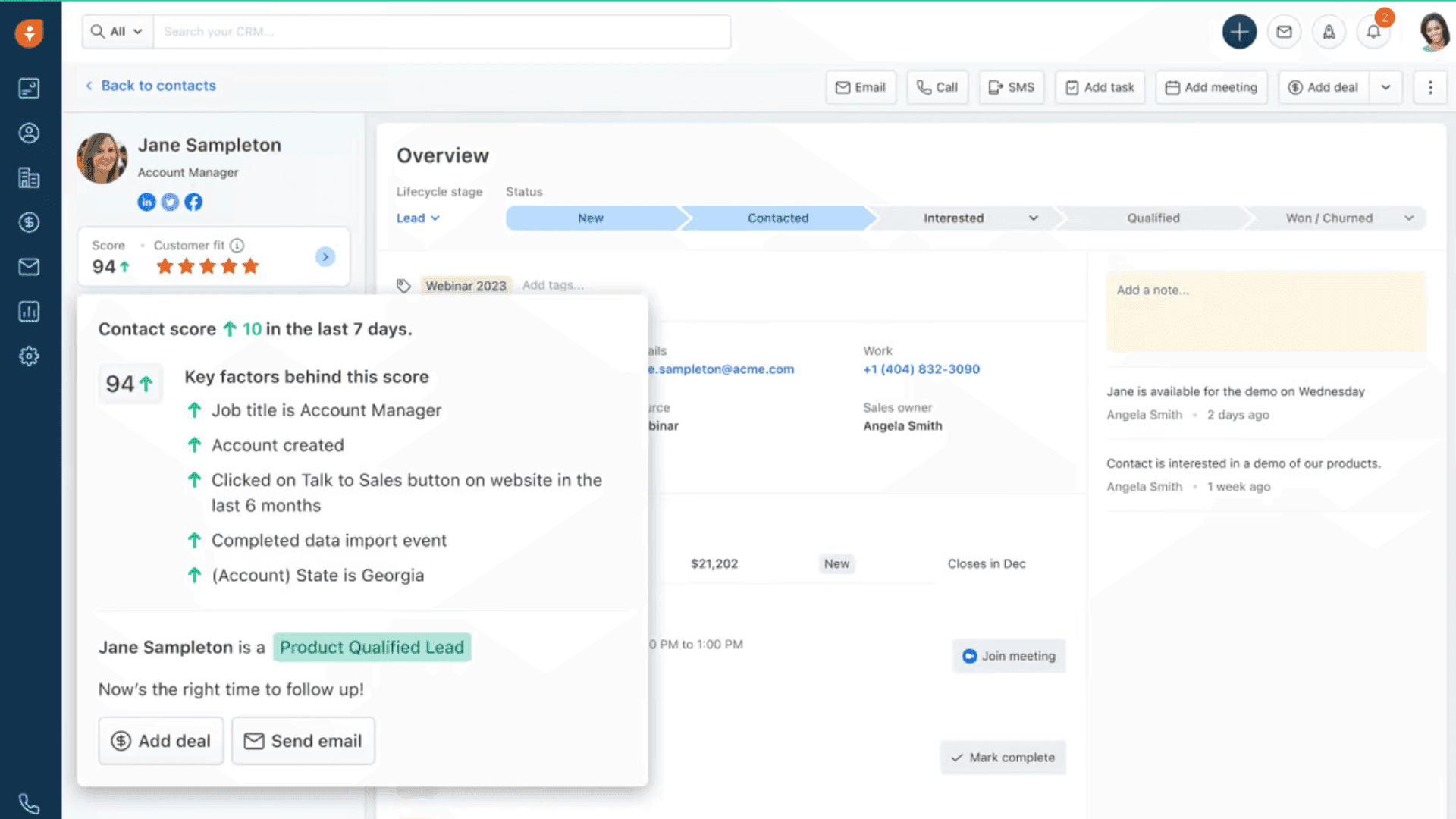
Task: Focus the Search your CRM field
Action: coord(442,31)
